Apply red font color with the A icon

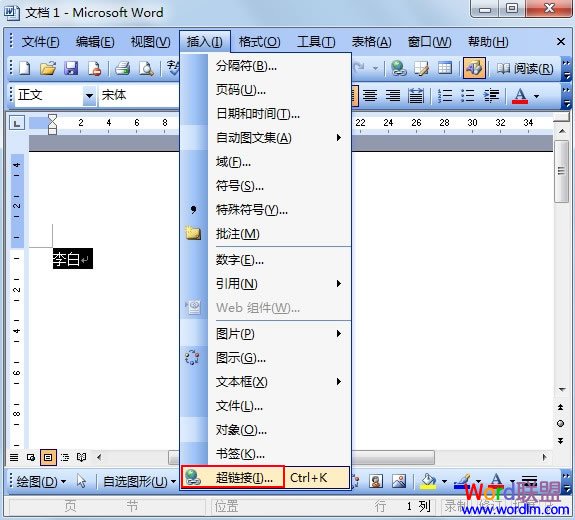pyautogui.click(x=520, y=96)
